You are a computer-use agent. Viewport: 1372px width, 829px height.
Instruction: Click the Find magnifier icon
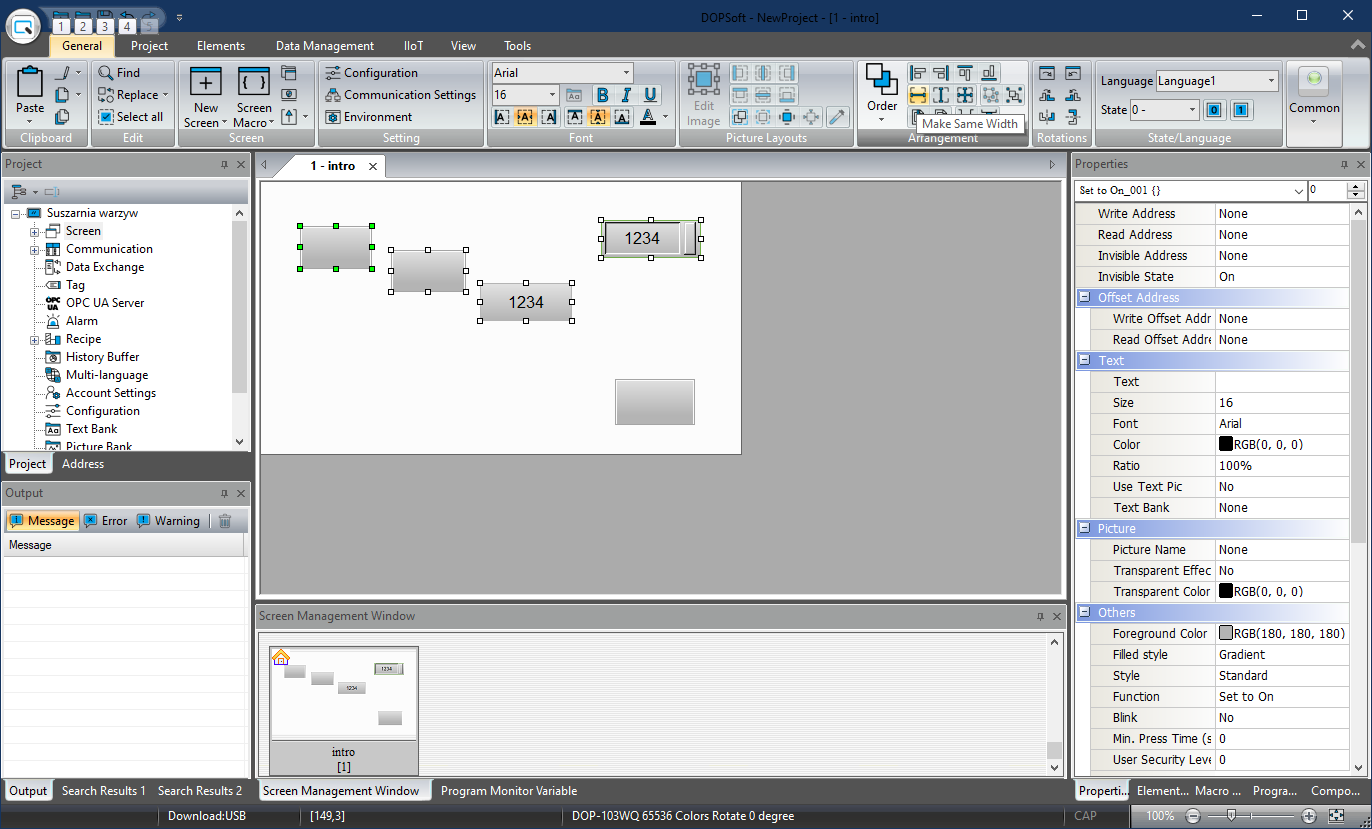[107, 73]
